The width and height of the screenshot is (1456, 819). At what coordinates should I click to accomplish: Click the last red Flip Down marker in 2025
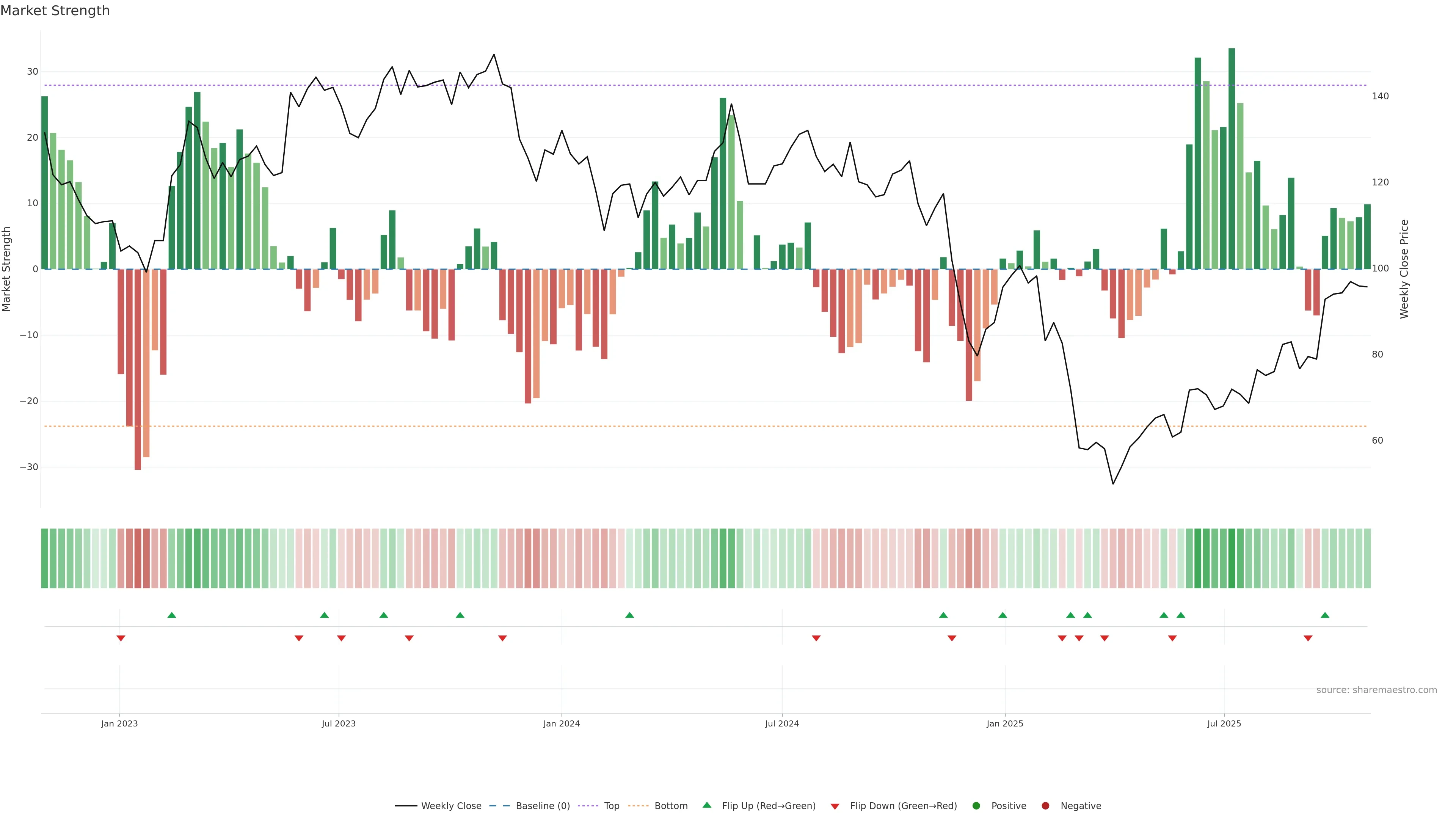click(x=1308, y=638)
